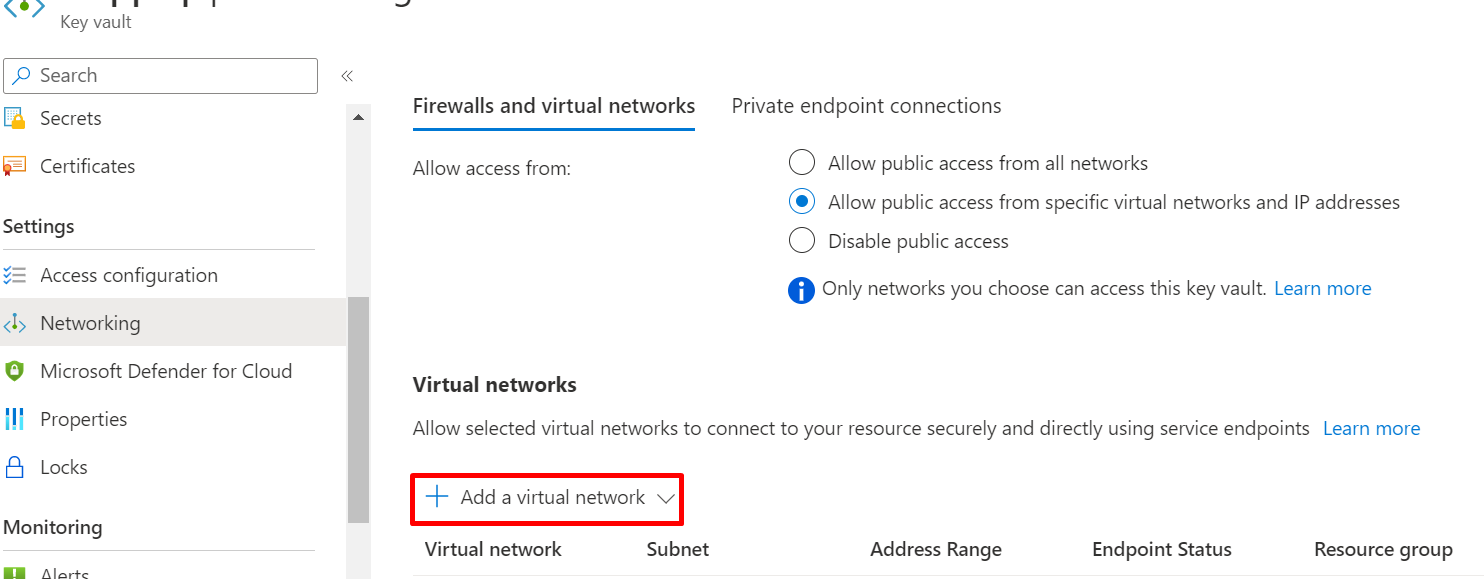Open the service endpoints Learn more link
This screenshot has height=579, width=1484.
(x=1371, y=428)
